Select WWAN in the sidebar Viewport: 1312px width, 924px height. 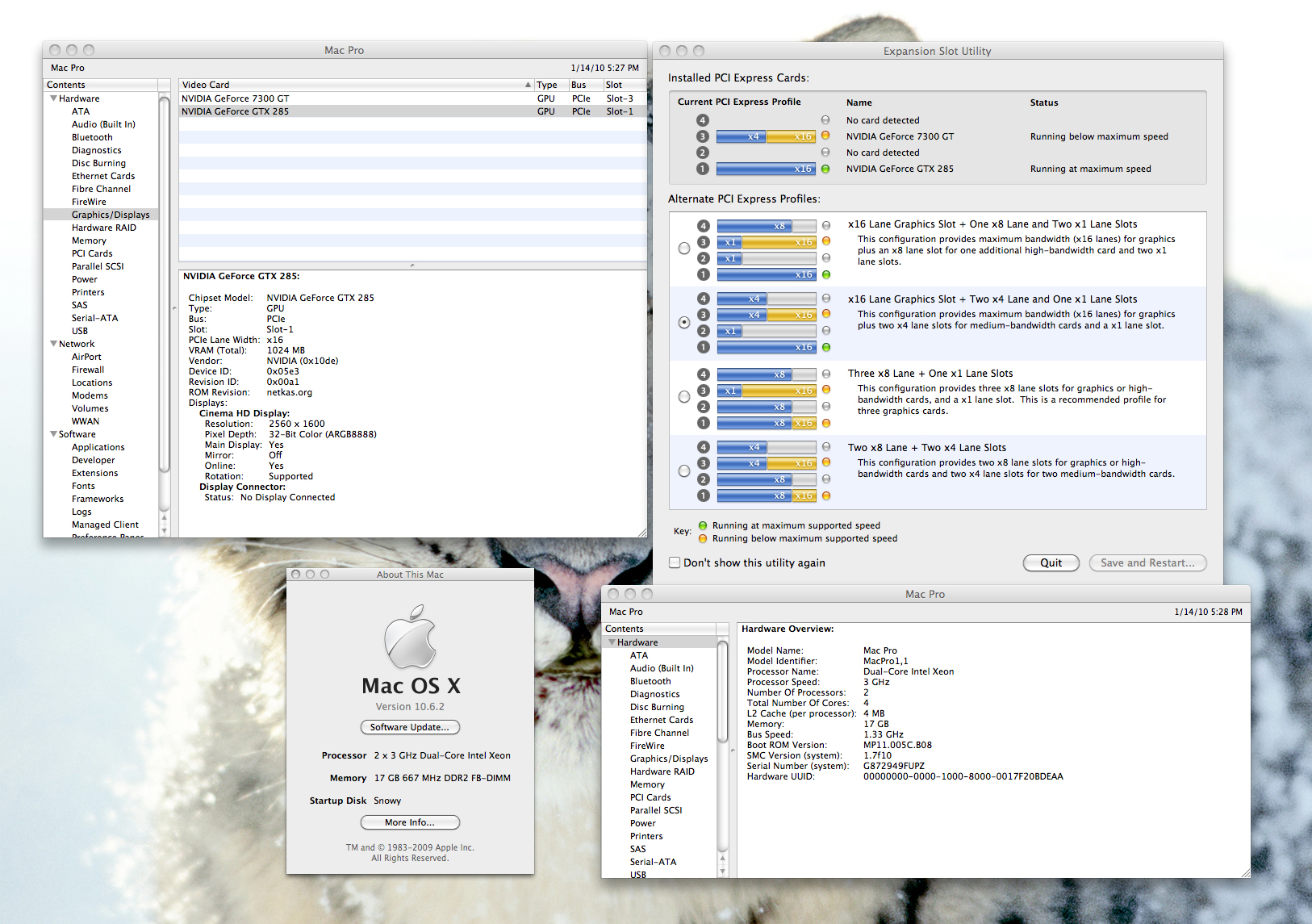(86, 421)
